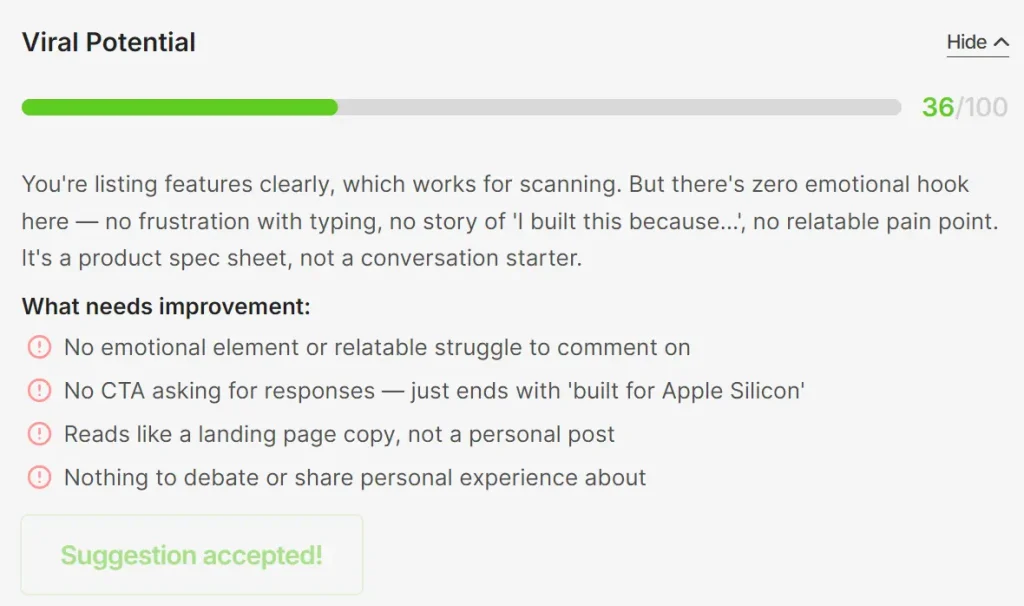Click warning icon beside 'No CTA asking'
The width and height of the screenshot is (1024, 606).
(x=38, y=390)
